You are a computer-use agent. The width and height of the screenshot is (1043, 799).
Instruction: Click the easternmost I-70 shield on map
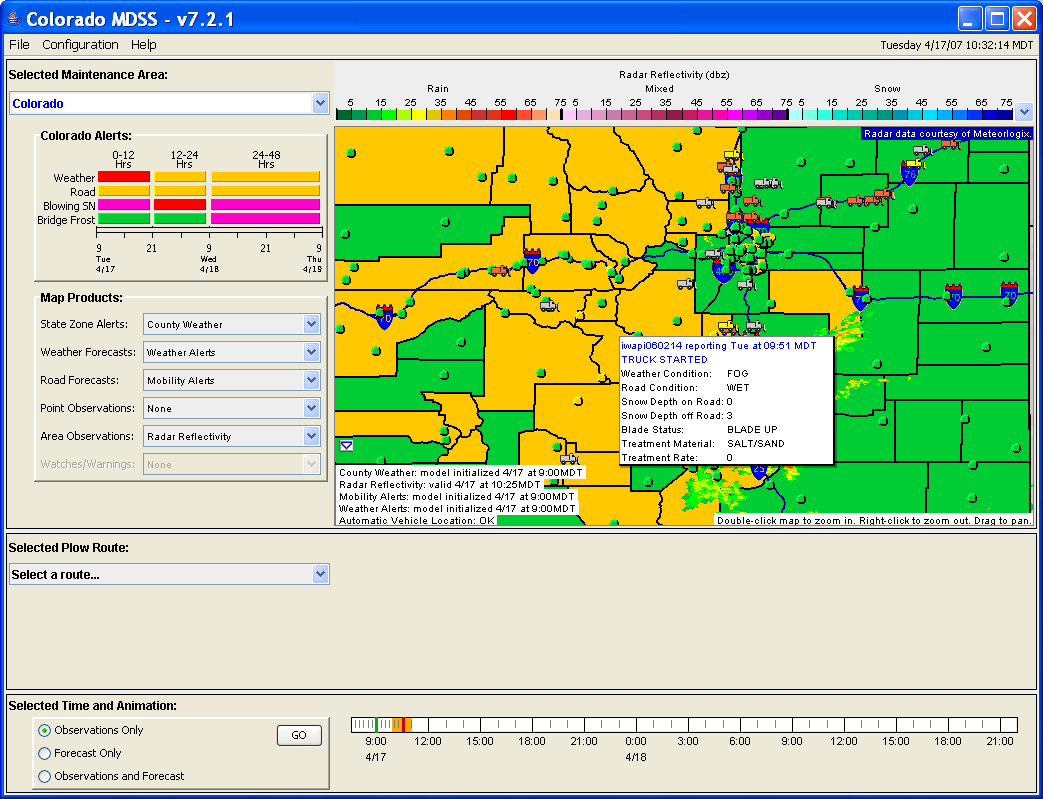pyautogui.click(x=1009, y=293)
